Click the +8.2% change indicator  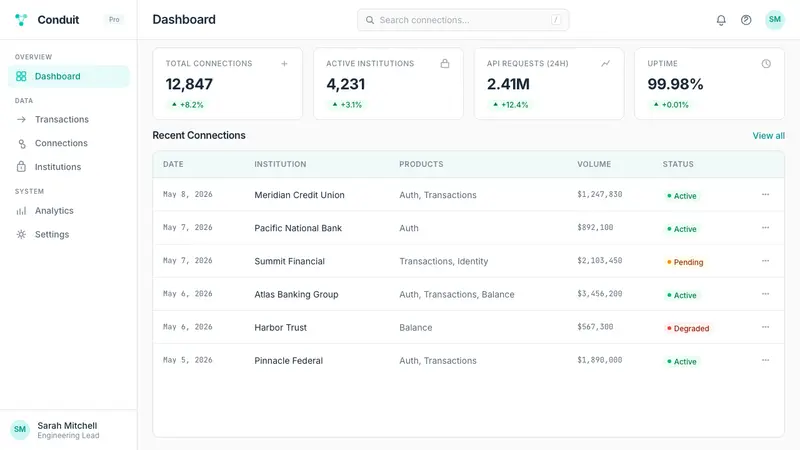coord(187,105)
